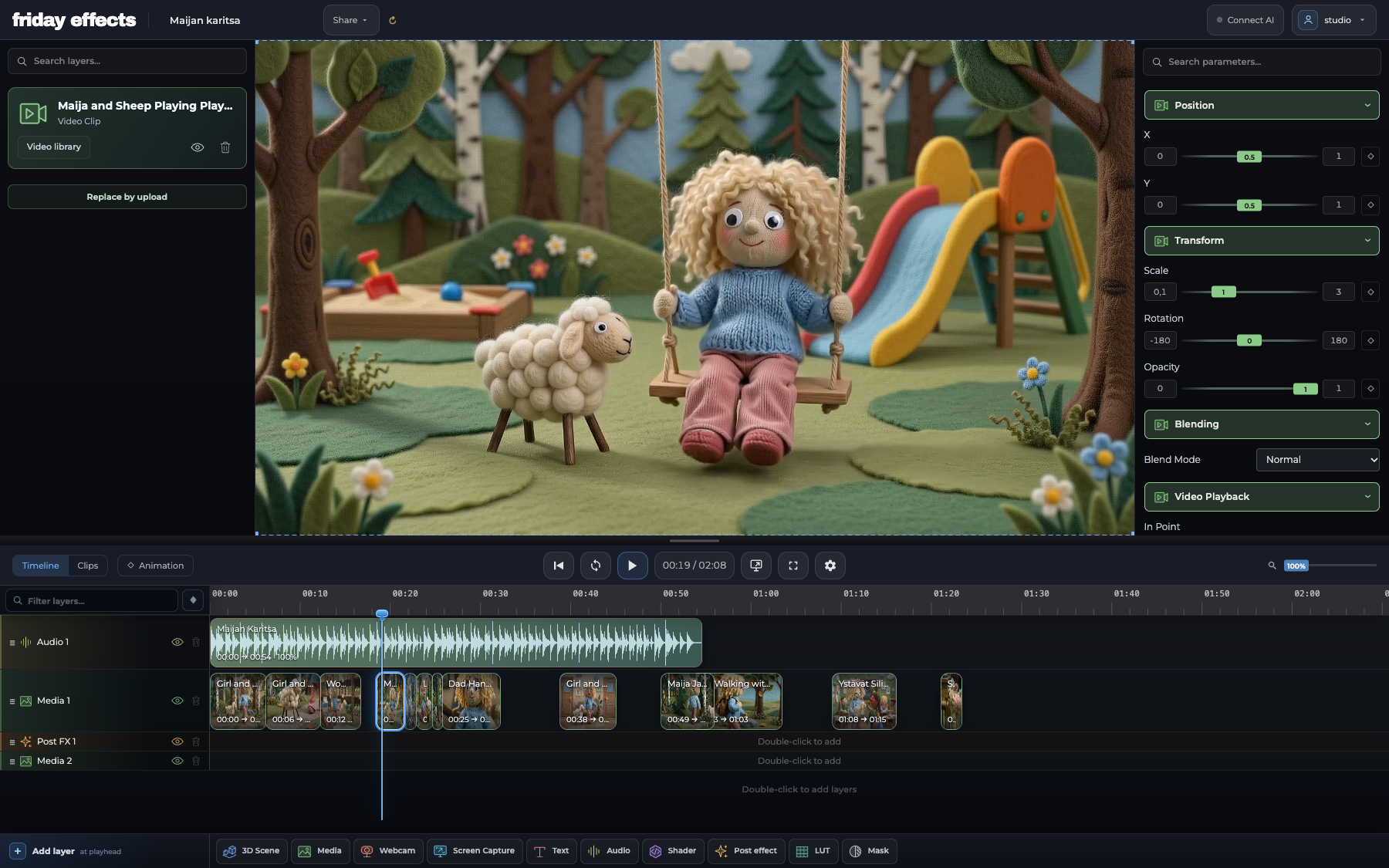Jump playhead to start of timeline
This screenshot has width=1389, height=868.
(558, 566)
